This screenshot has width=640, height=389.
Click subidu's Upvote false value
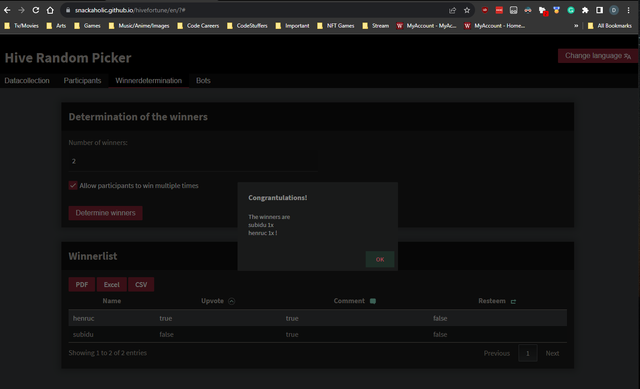[x=166, y=334]
